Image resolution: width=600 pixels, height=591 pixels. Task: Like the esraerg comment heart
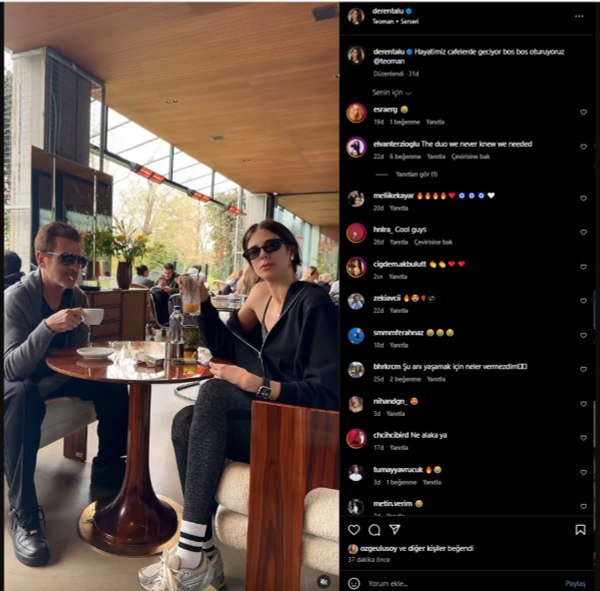pos(583,112)
